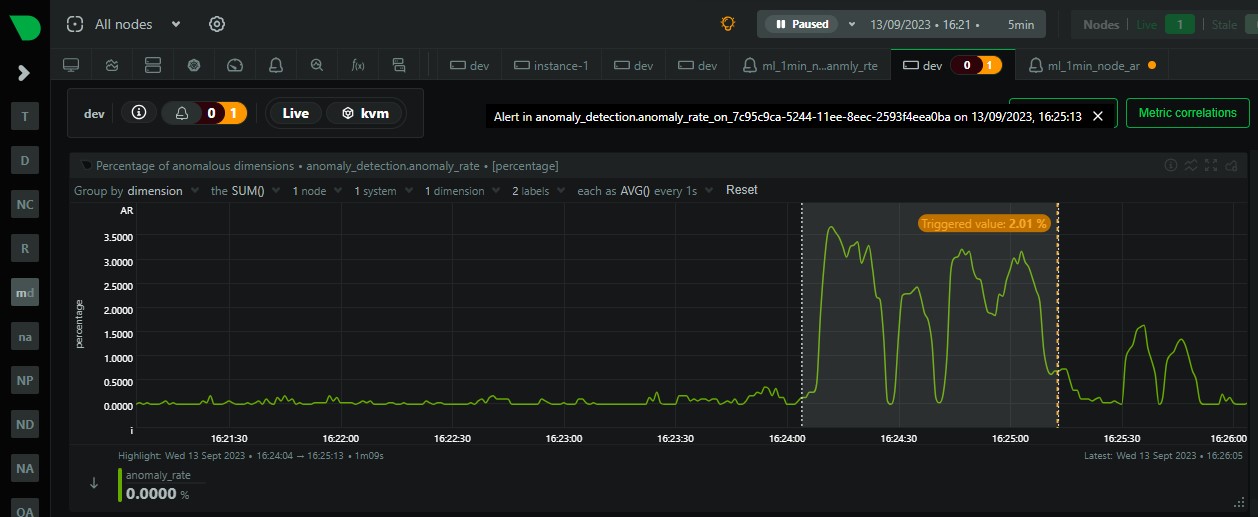
Task: Click the dev node info icon
Action: pos(139,113)
